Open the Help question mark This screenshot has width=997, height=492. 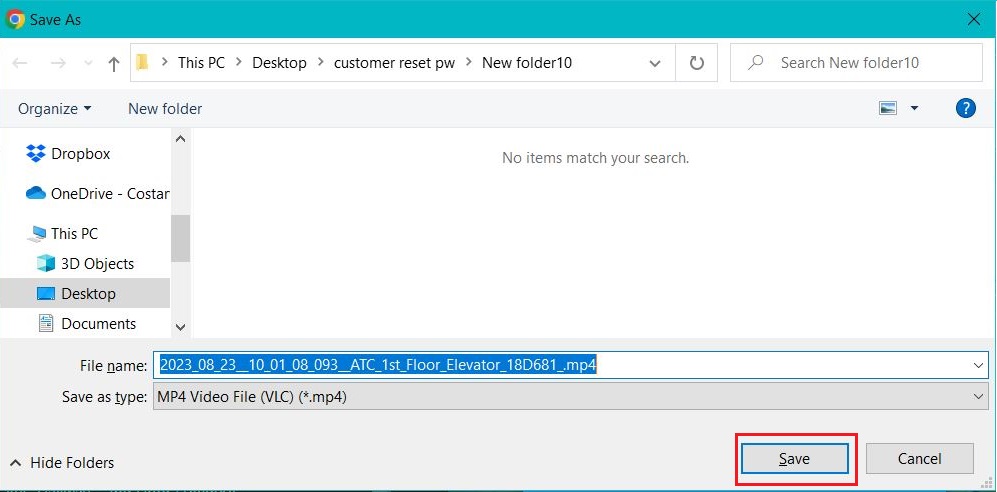[966, 108]
